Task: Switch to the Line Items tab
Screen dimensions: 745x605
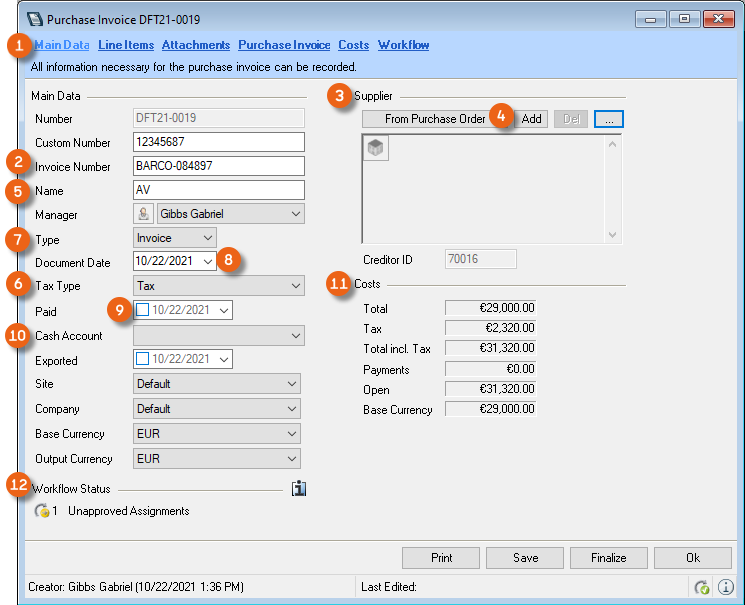Action: click(x=125, y=45)
